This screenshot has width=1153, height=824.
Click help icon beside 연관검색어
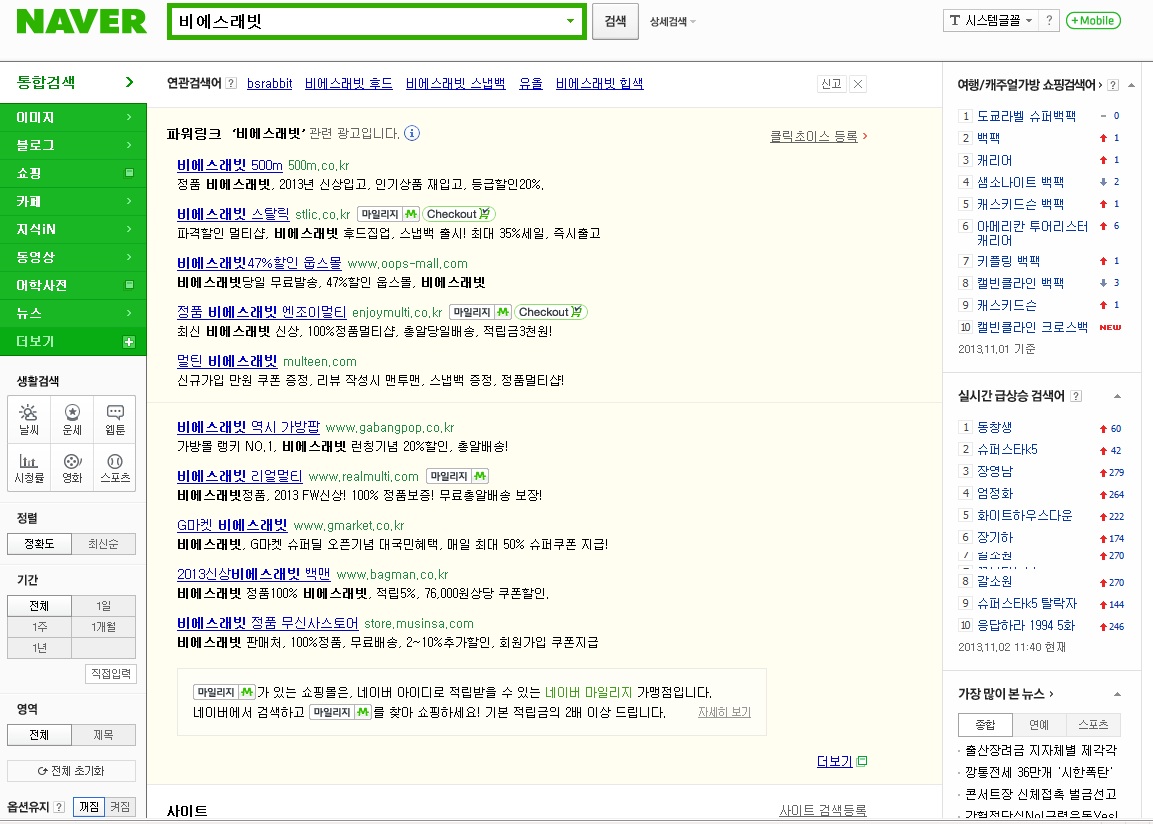point(231,83)
